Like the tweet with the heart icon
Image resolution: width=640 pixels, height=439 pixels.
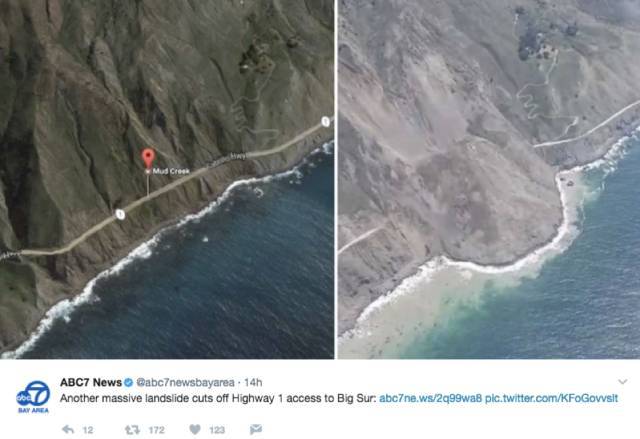point(195,430)
